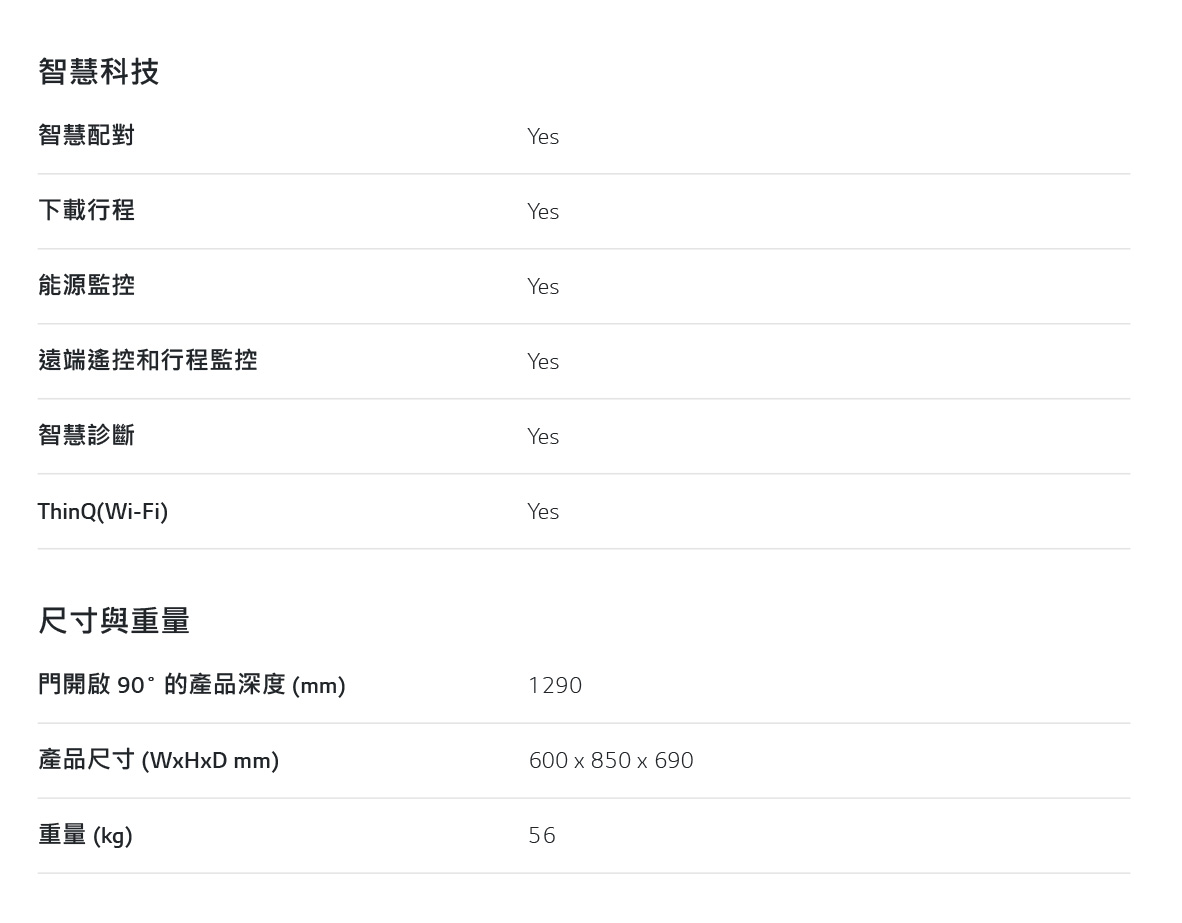Select the 智慧診斷 spec label
The image size is (1182, 923).
click(87, 435)
